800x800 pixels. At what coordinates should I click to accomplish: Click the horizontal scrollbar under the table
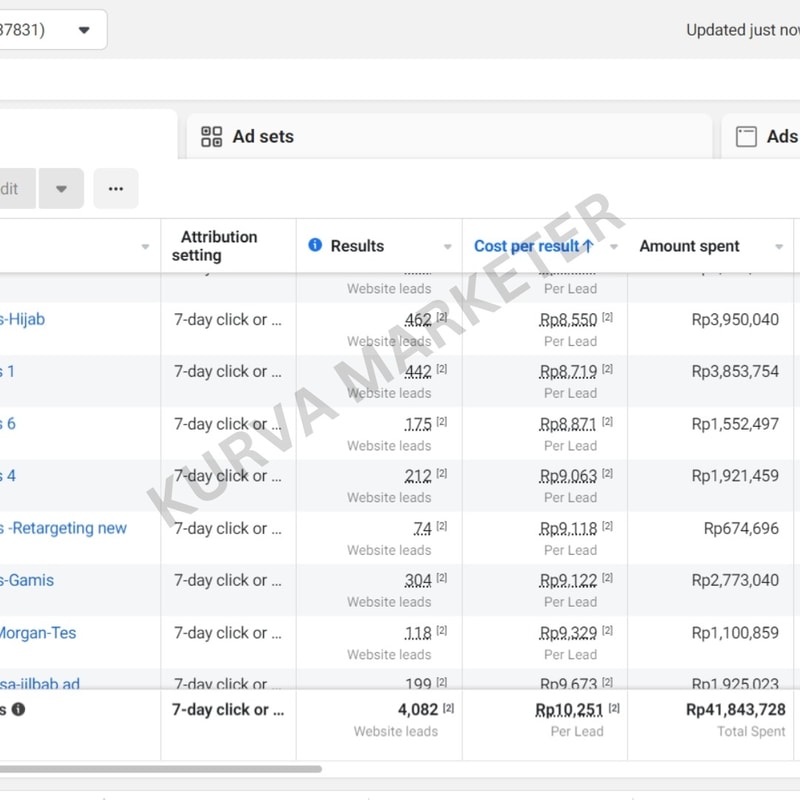click(161, 769)
